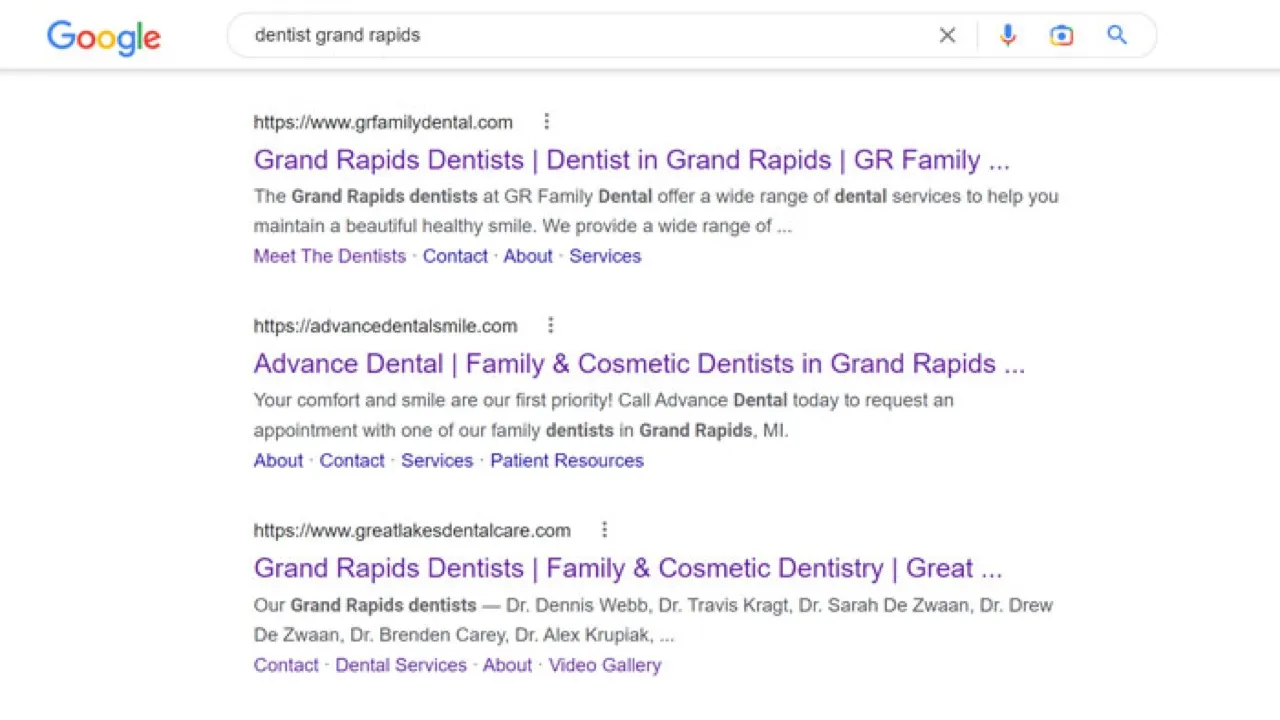
Task: Click the snippet listing Dr. Dennis Webb
Action: tap(653, 620)
